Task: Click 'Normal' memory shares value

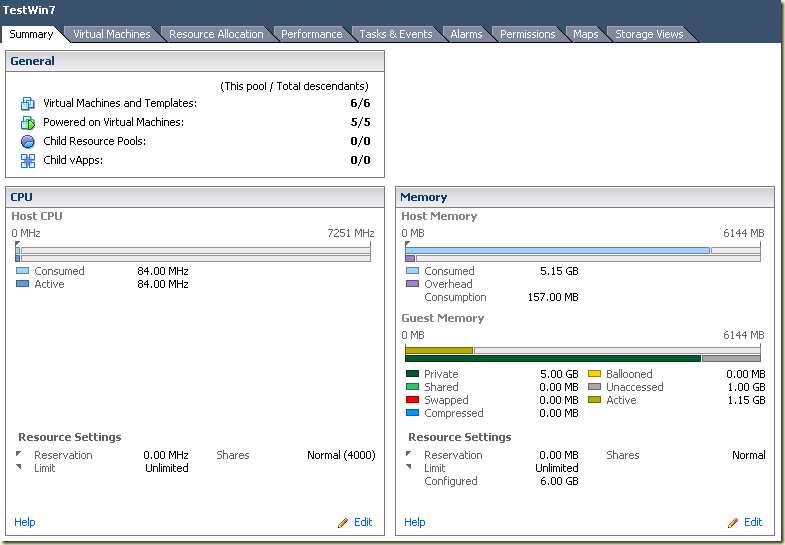Action: tap(748, 455)
